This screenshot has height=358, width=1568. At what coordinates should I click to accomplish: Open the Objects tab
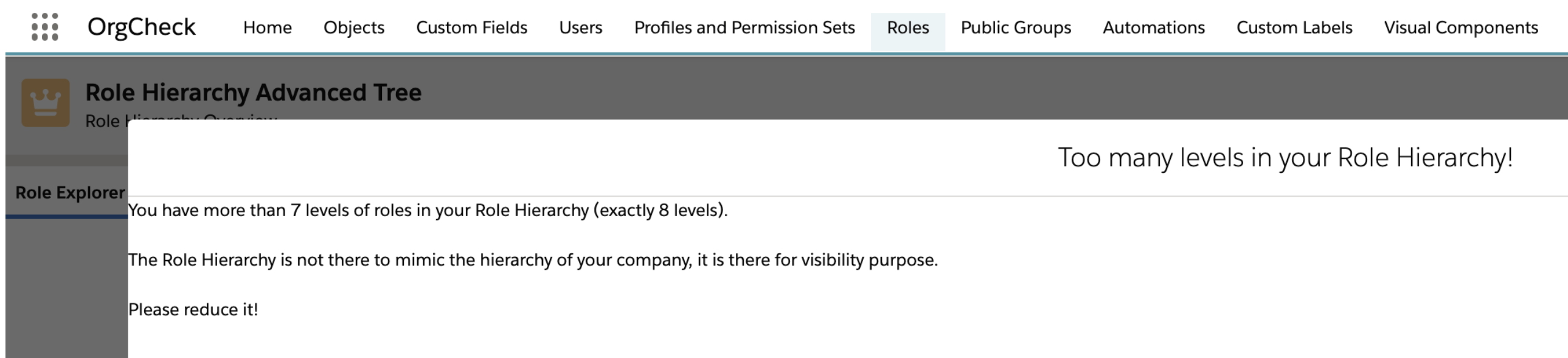[353, 28]
